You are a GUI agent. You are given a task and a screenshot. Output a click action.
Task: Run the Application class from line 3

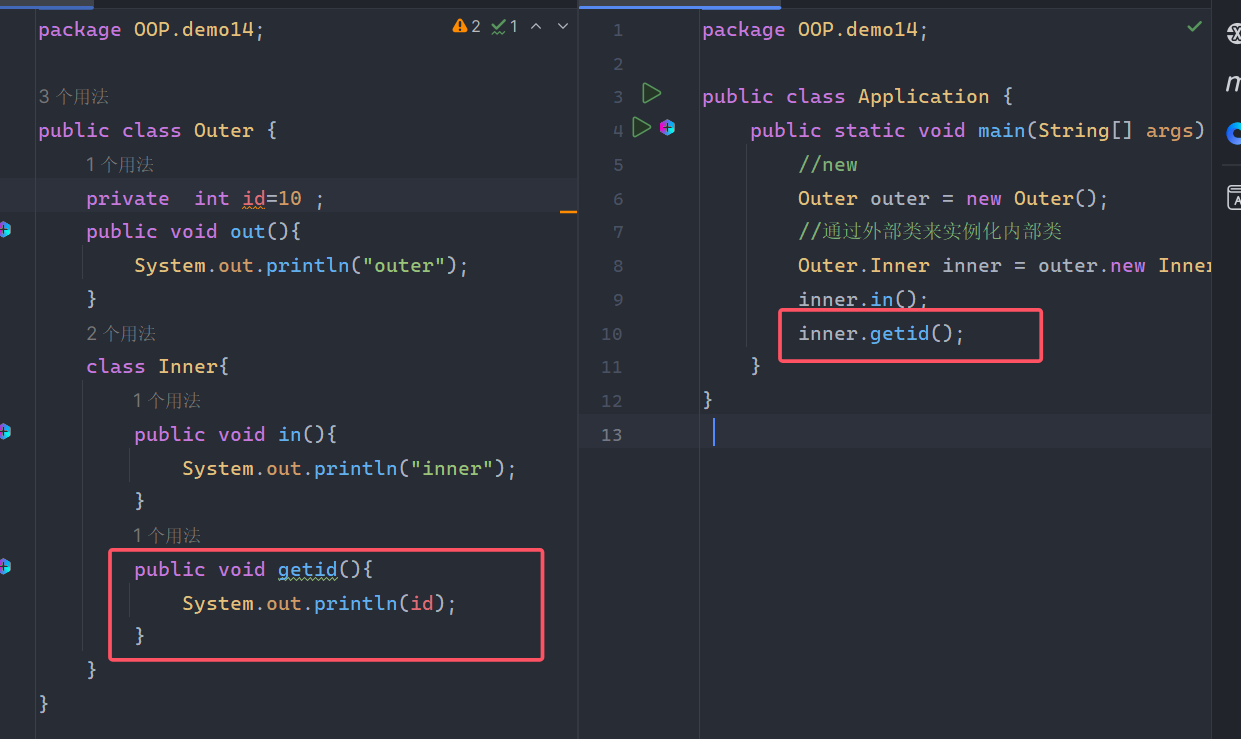pos(651,94)
